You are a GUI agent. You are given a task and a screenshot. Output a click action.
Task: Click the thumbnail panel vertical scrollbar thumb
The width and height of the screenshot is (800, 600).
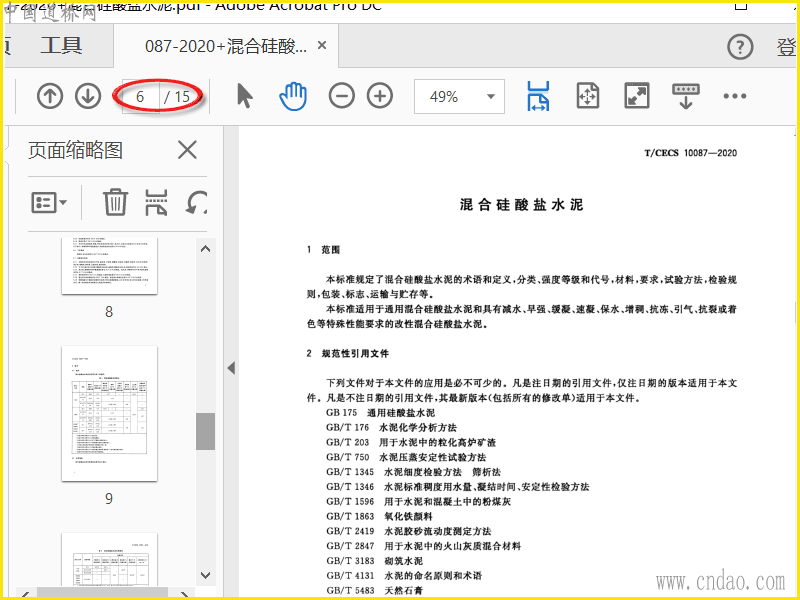point(206,432)
